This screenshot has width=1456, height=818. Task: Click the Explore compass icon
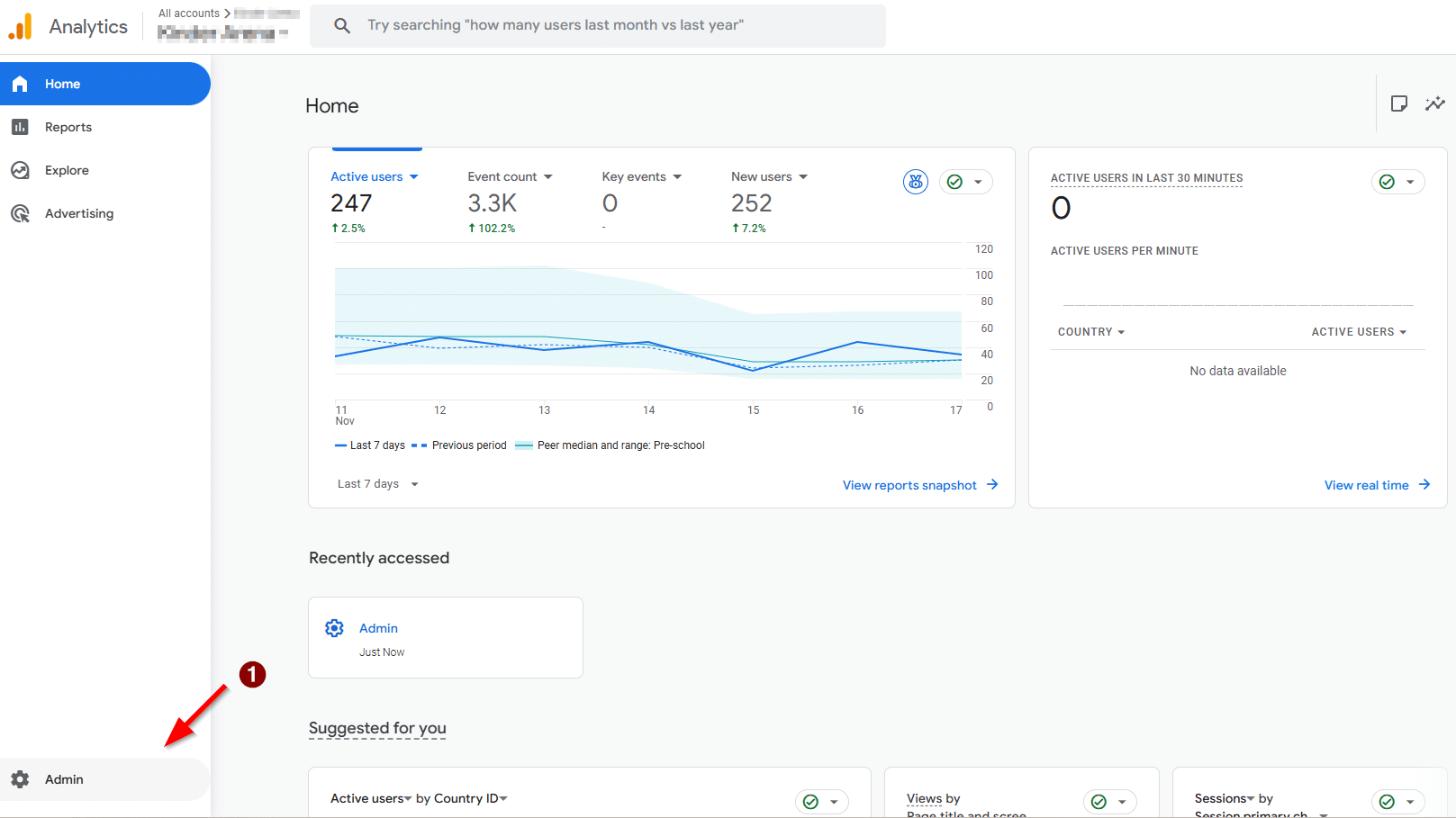[20, 170]
